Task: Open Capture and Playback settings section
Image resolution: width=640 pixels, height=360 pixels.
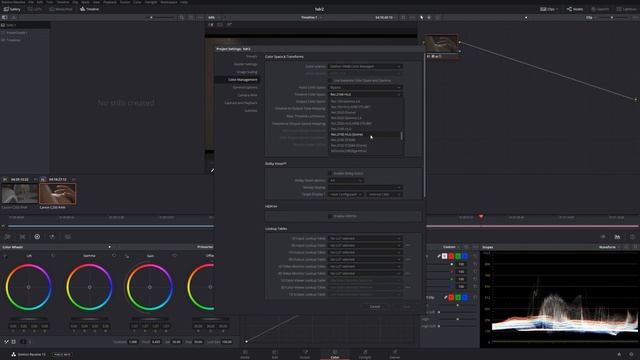Action: point(241,103)
